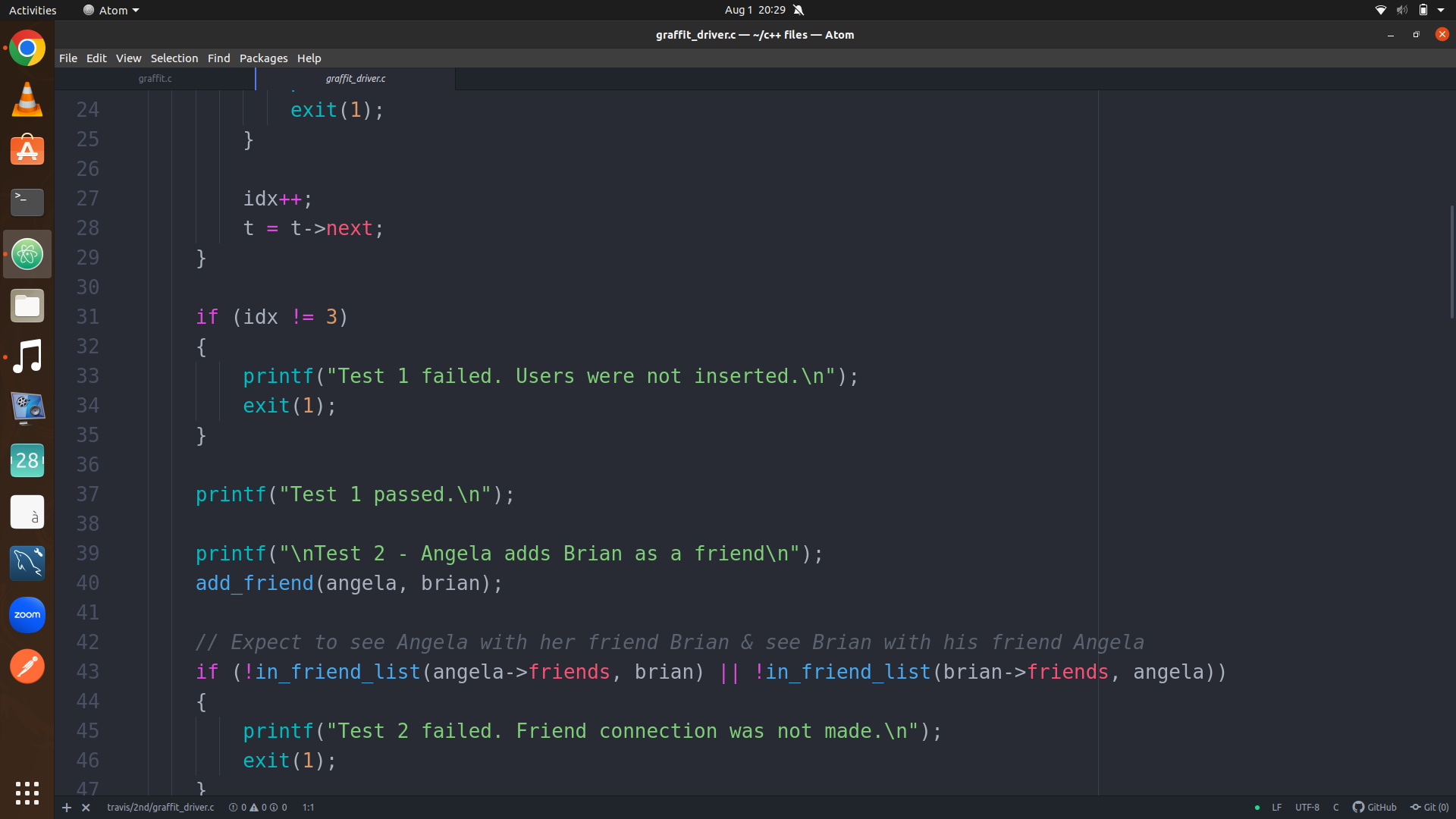Launch VLC media player from dock
Viewport: 1456px width, 819px height.
[27, 99]
